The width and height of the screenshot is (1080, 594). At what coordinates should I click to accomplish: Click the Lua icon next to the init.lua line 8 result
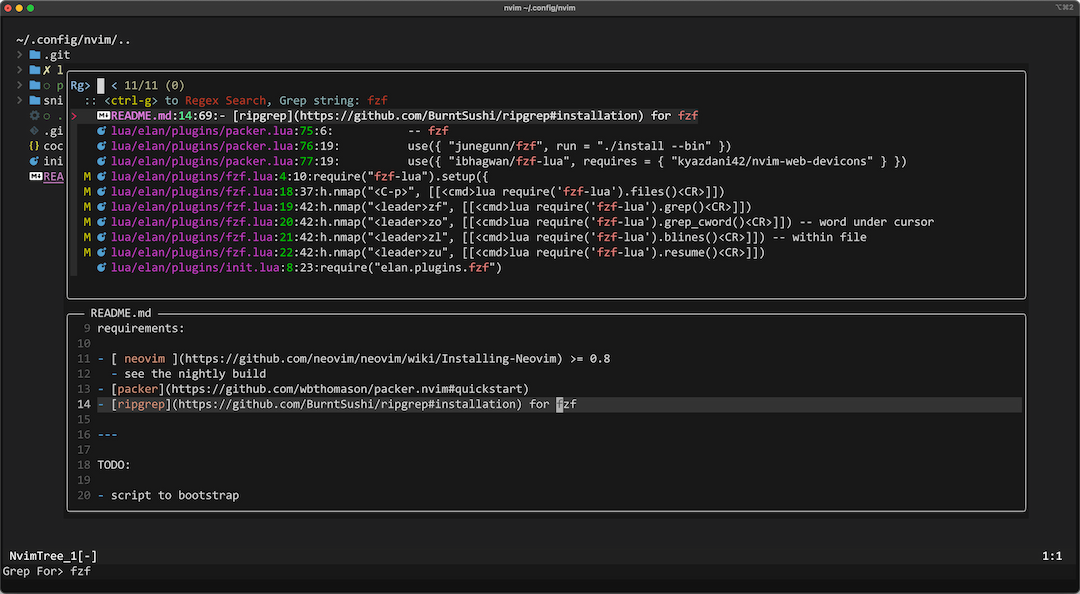[100, 267]
